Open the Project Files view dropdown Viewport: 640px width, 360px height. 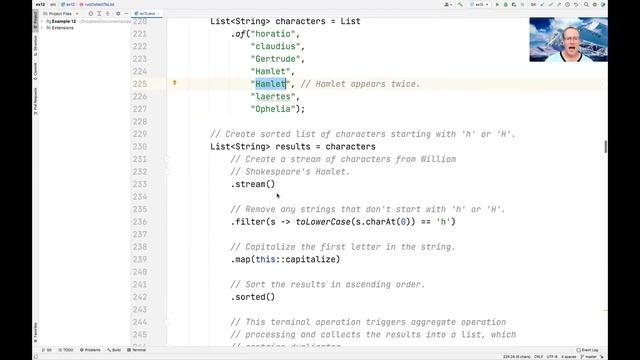point(60,14)
